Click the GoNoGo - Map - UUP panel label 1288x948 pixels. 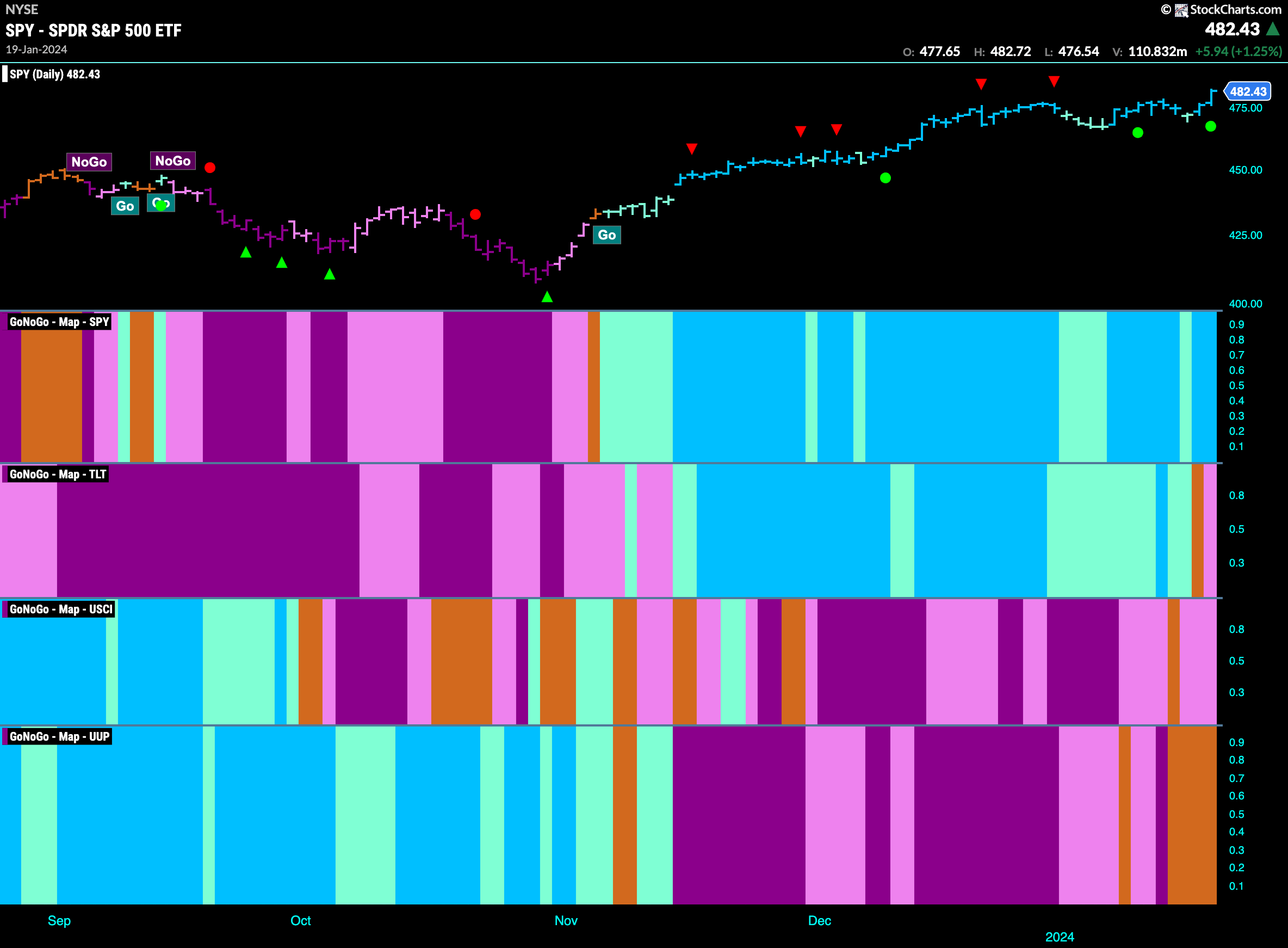(59, 736)
